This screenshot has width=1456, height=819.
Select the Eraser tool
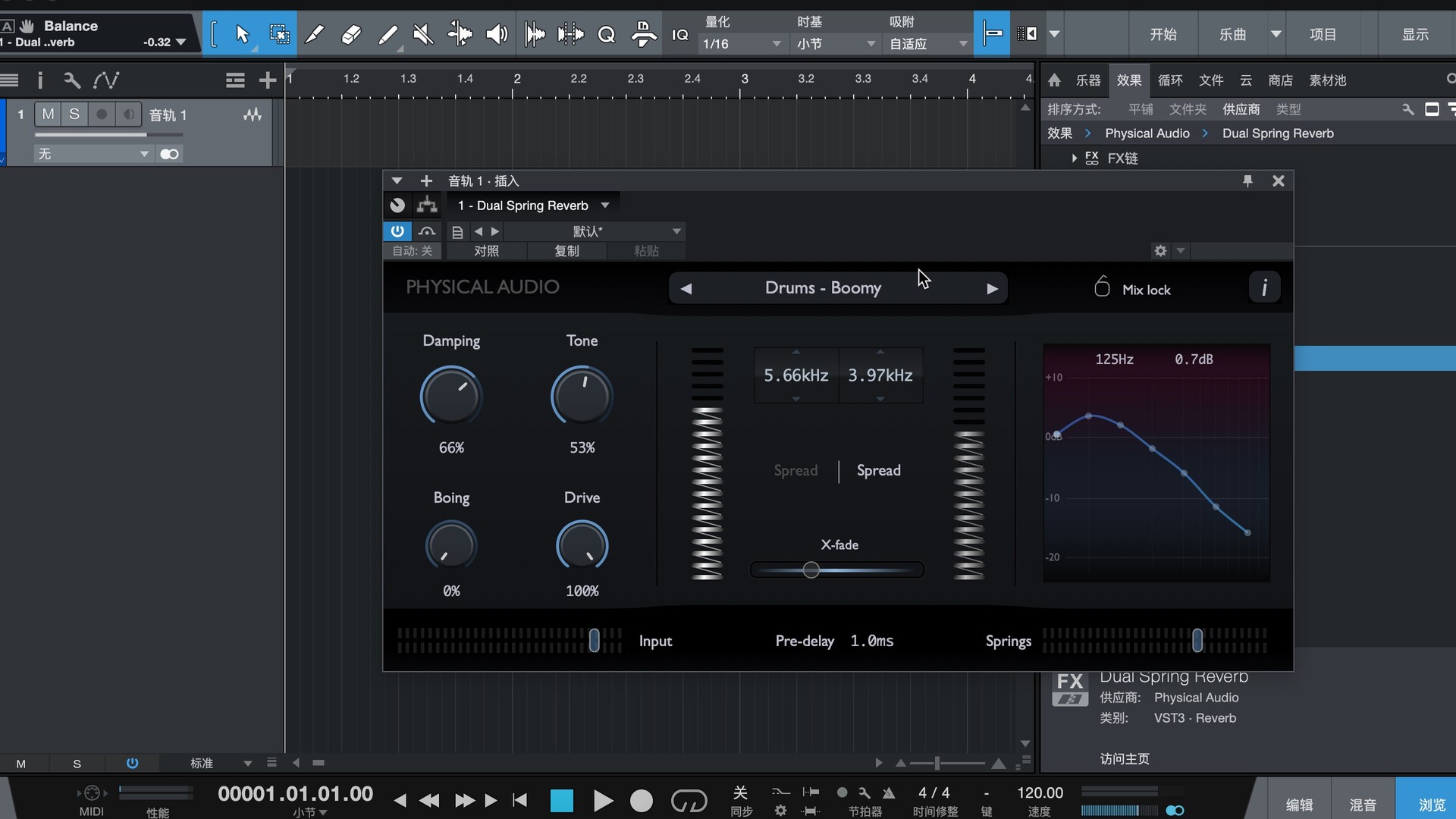(x=351, y=34)
